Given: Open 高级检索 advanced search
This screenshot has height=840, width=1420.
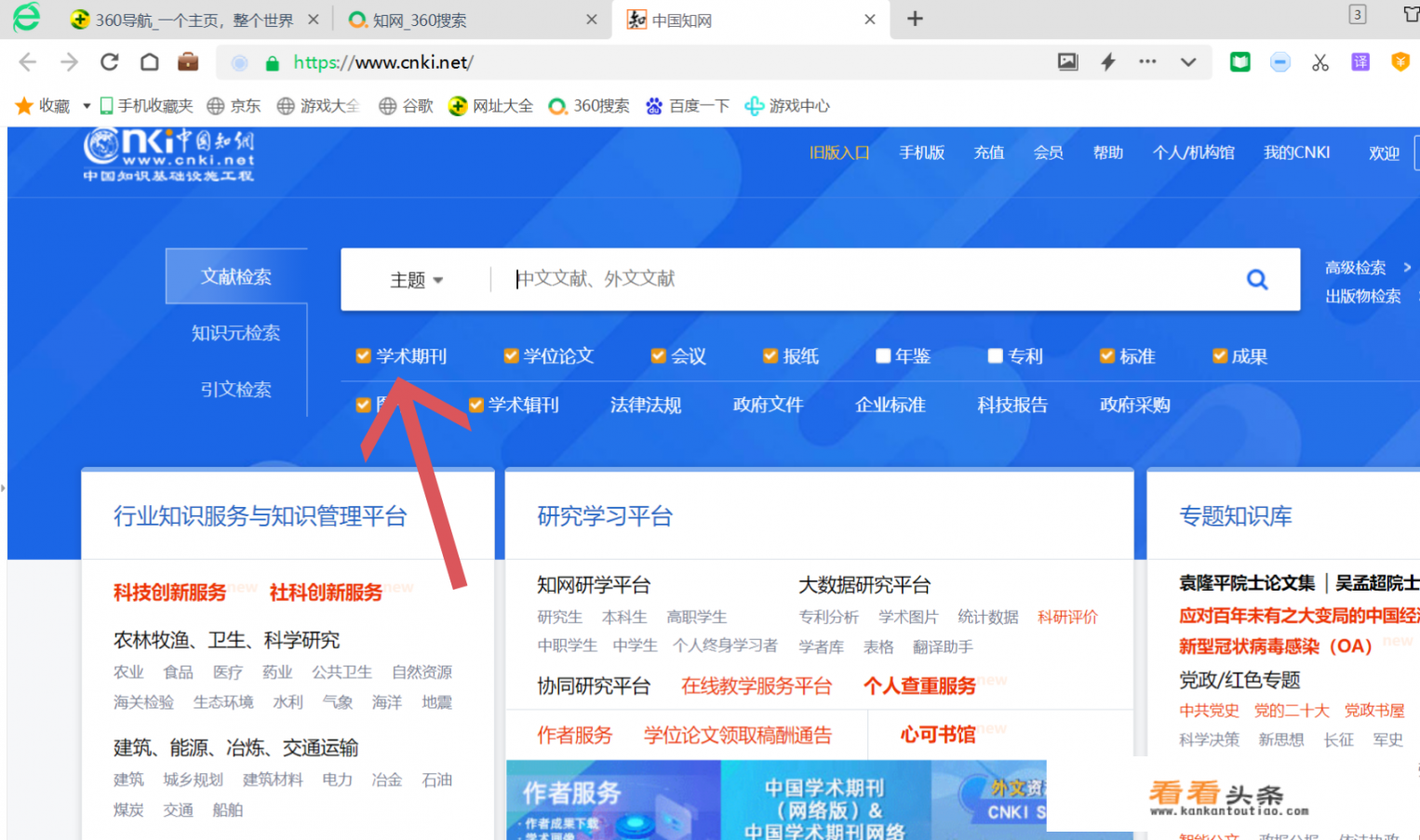Looking at the screenshot, I should 1356,268.
